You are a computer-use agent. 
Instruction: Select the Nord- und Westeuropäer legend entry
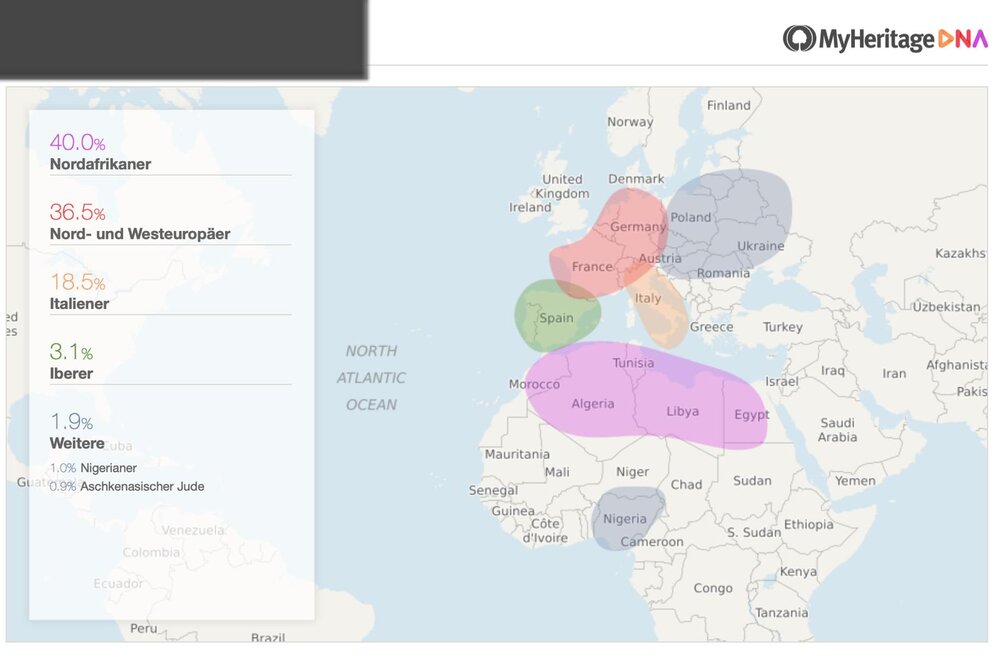(x=139, y=223)
